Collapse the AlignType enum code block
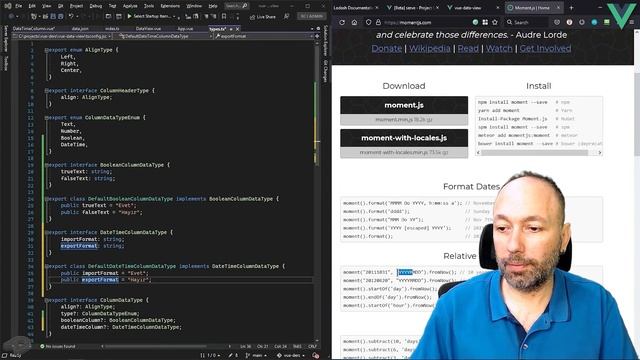Image resolution: width=640 pixels, height=360 pixels. (x=46, y=50)
